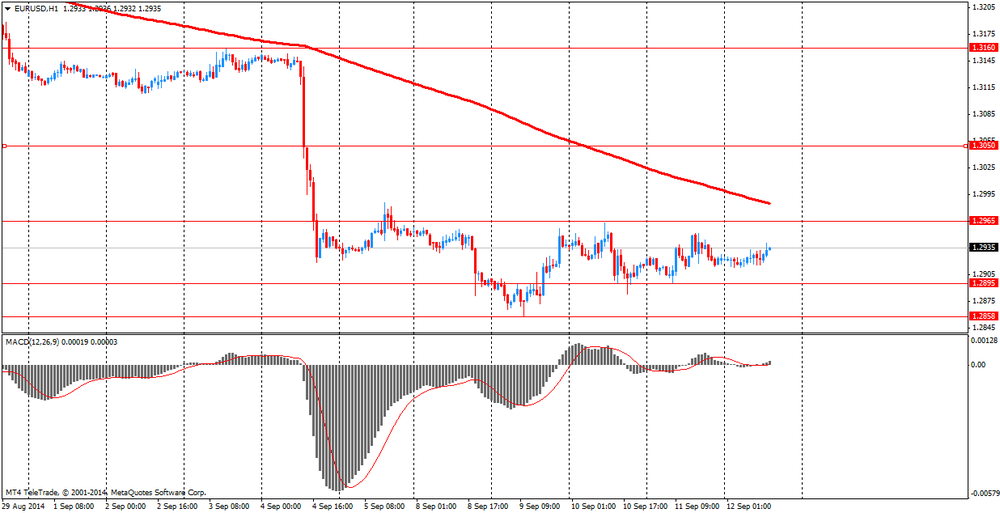Click the 1.3205 price scale value
This screenshot has width=1000, height=513.
click(x=982, y=8)
